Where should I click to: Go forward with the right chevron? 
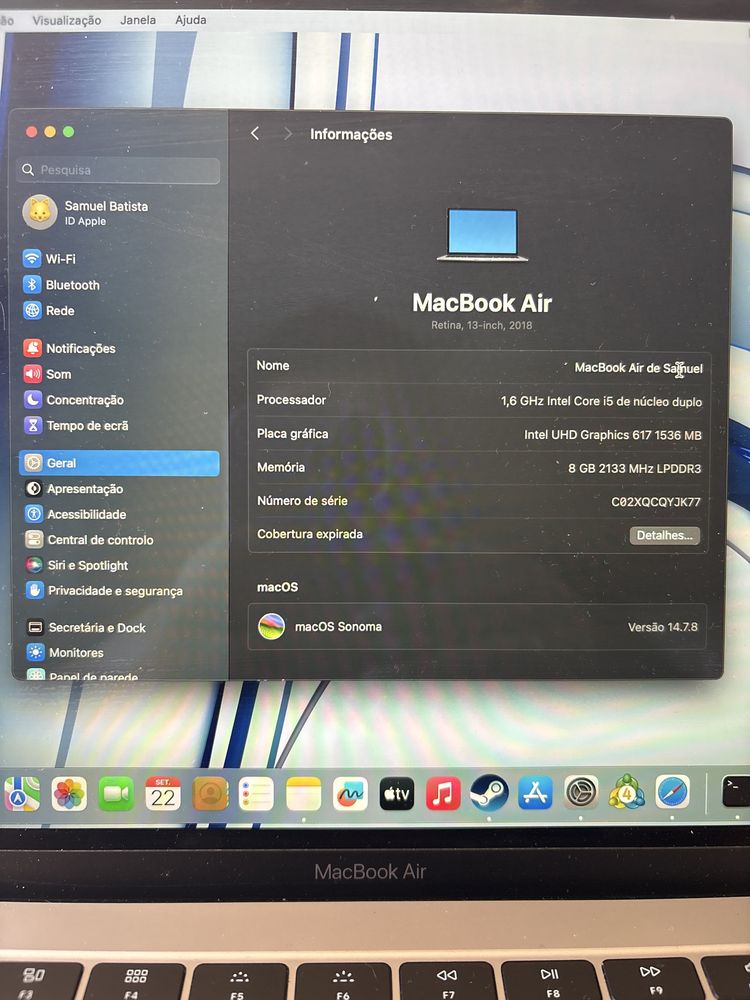288,133
